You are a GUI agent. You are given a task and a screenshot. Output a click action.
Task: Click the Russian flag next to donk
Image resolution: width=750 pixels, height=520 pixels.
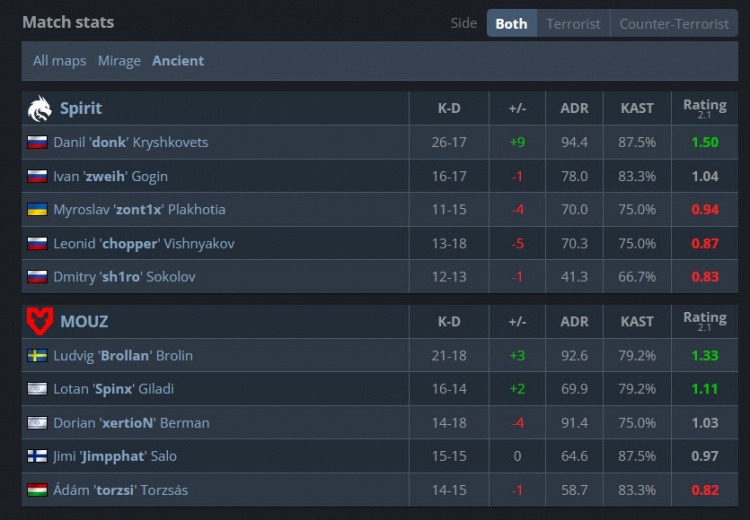point(37,143)
